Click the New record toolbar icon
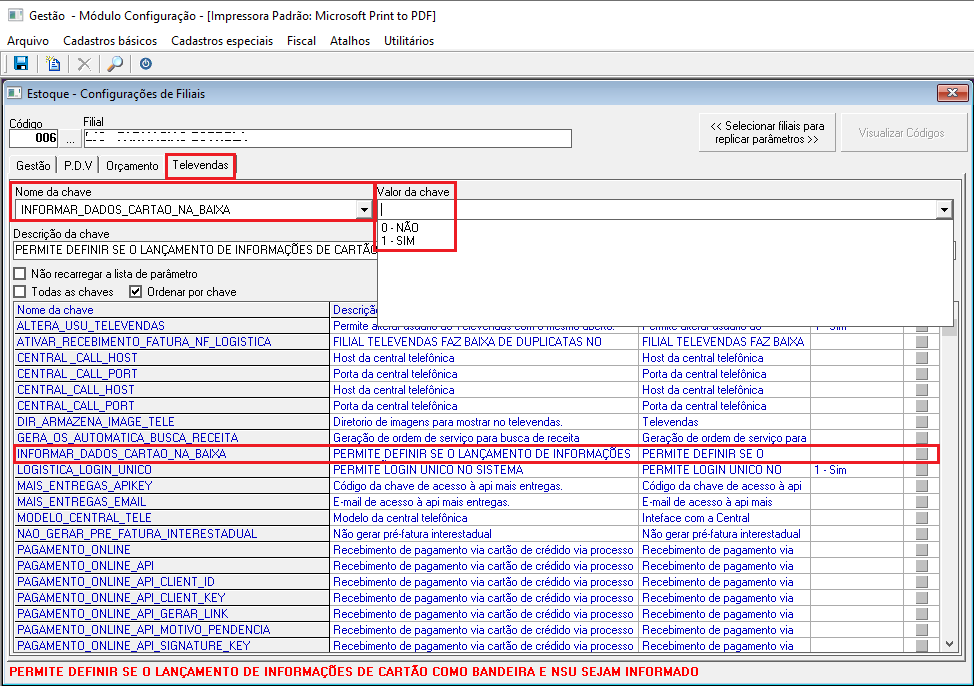This screenshot has height=686, width=974. [x=54, y=64]
